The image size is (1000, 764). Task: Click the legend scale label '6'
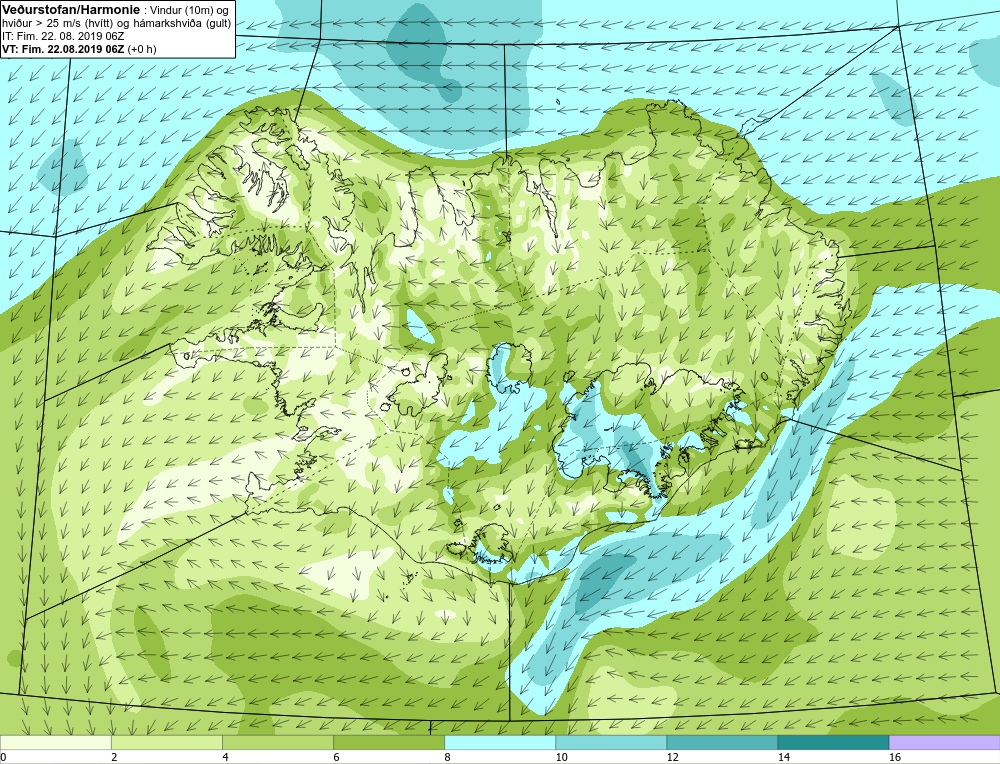coord(336,757)
